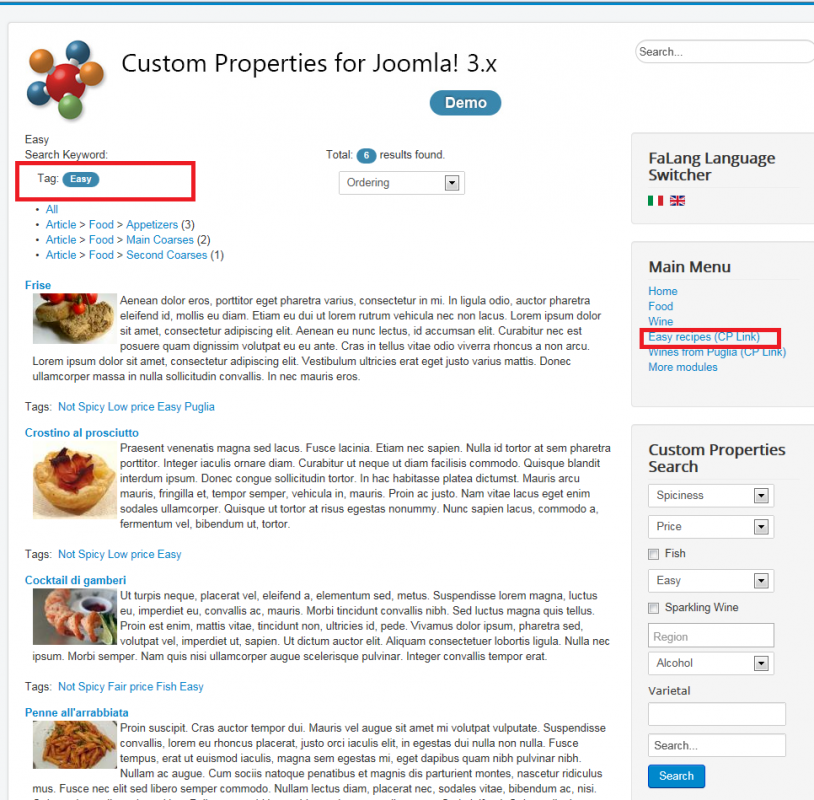814x800 pixels.
Task: Click the blue Search button
Action: tap(676, 776)
